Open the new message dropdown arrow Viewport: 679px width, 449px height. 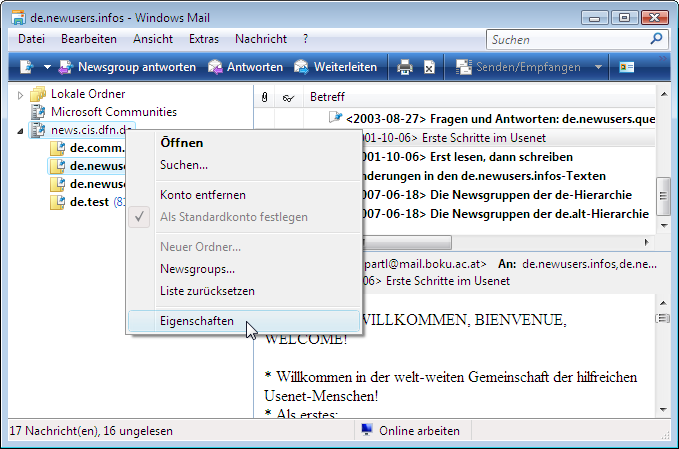point(47,67)
